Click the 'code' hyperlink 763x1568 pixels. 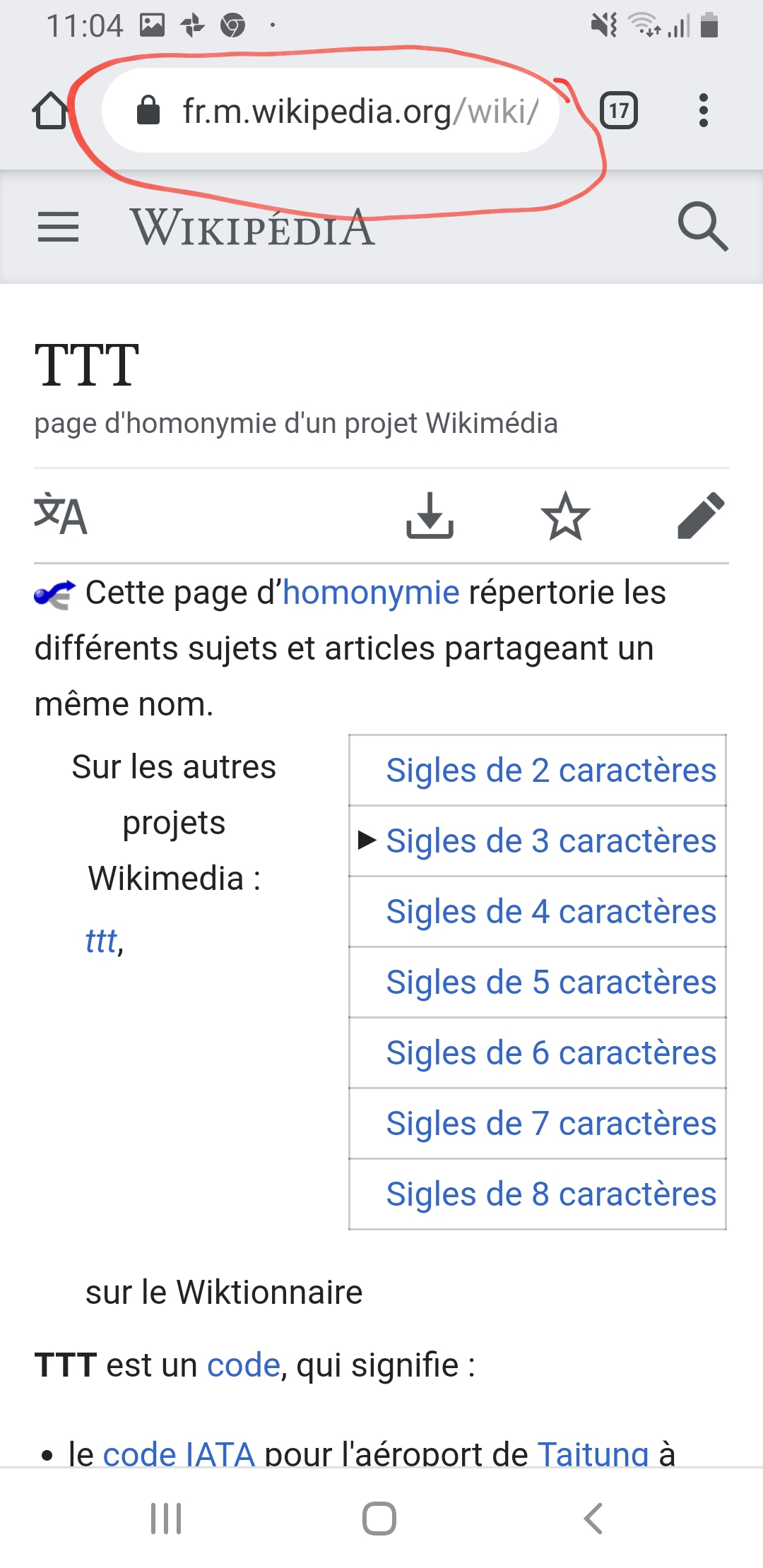tap(244, 1365)
